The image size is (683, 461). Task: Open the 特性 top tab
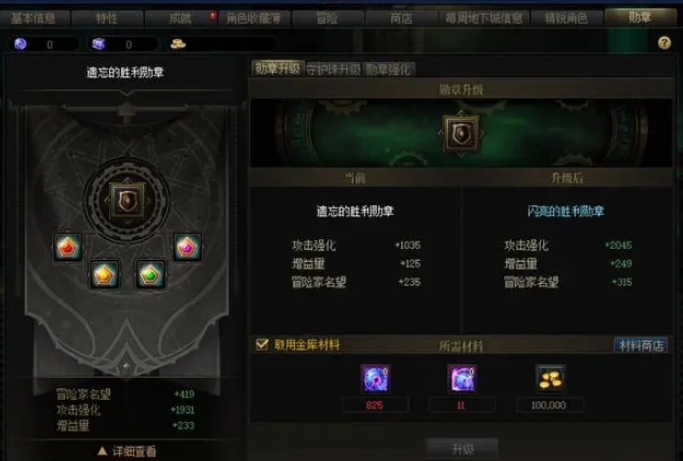click(107, 18)
